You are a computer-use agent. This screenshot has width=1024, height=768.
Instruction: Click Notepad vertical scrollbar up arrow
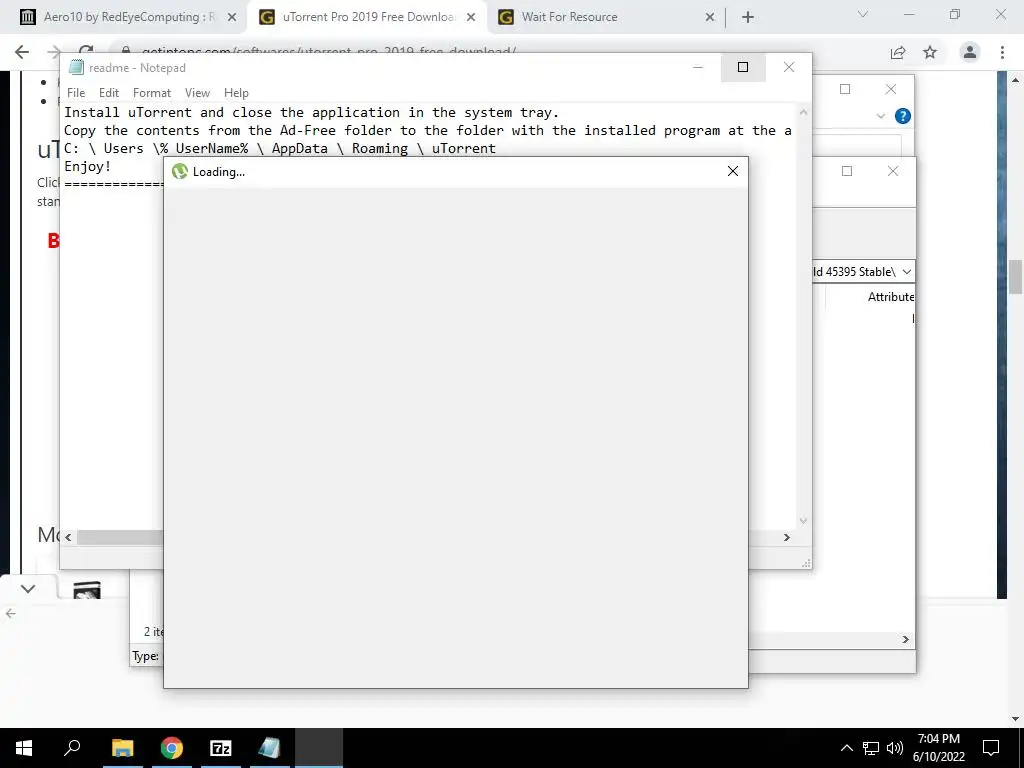click(803, 112)
